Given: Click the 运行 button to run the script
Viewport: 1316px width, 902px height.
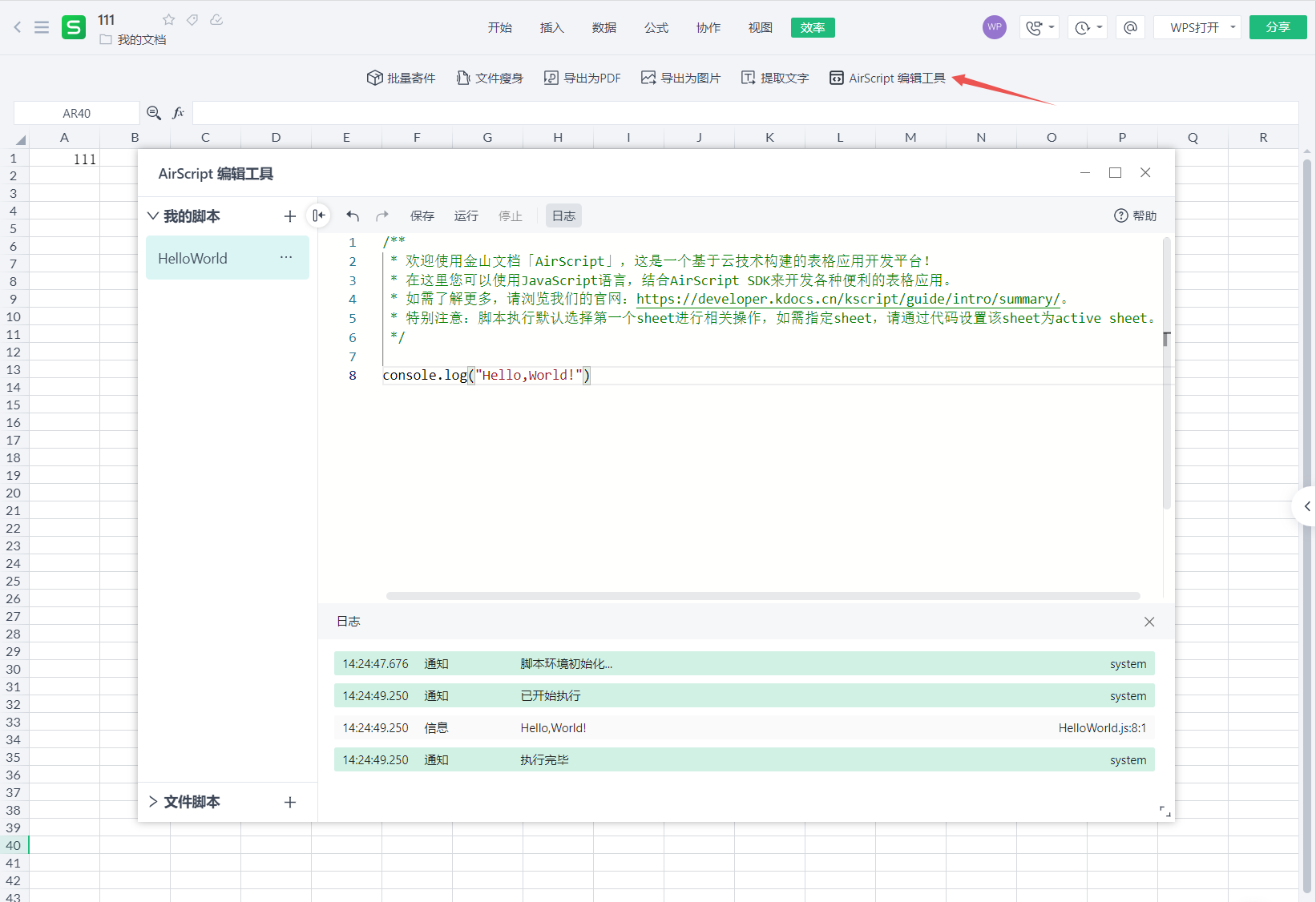Looking at the screenshot, I should point(466,215).
